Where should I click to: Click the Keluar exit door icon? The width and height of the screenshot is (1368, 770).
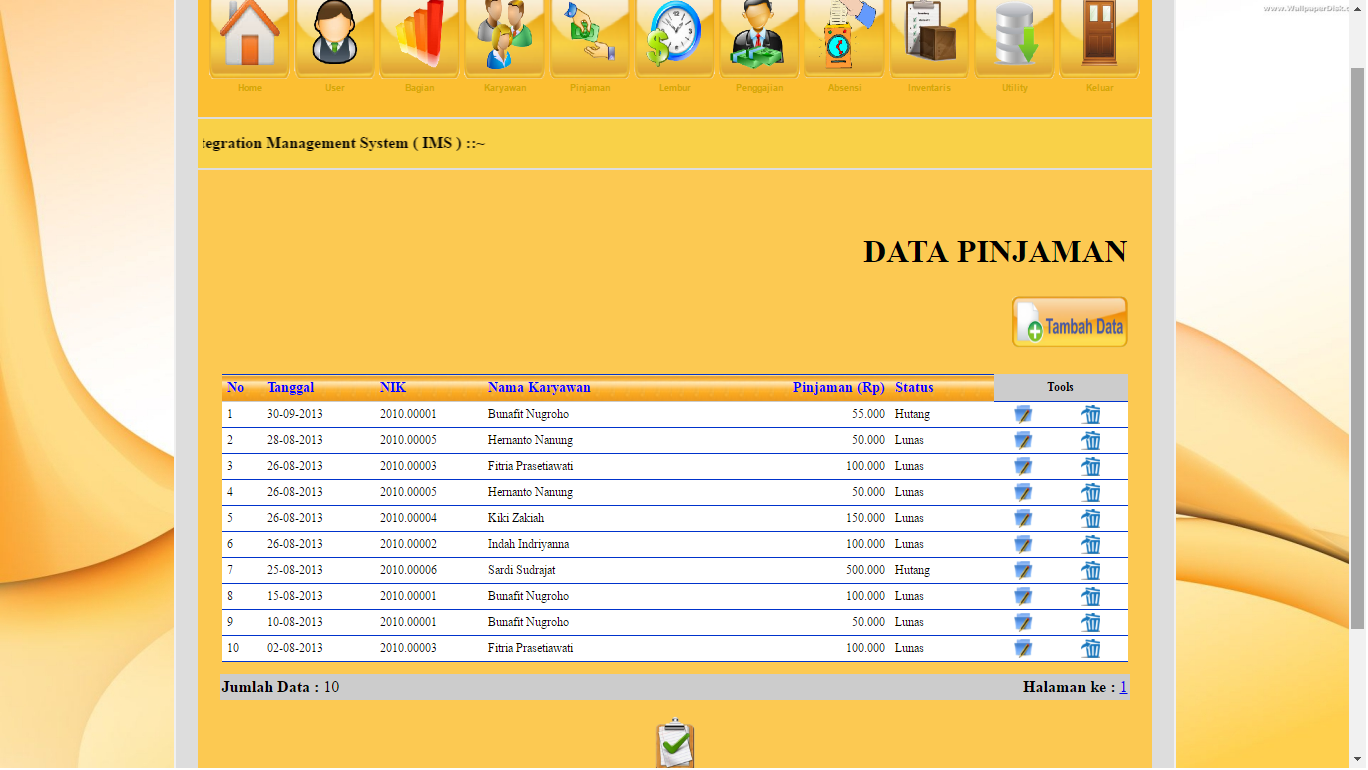[x=1099, y=38]
